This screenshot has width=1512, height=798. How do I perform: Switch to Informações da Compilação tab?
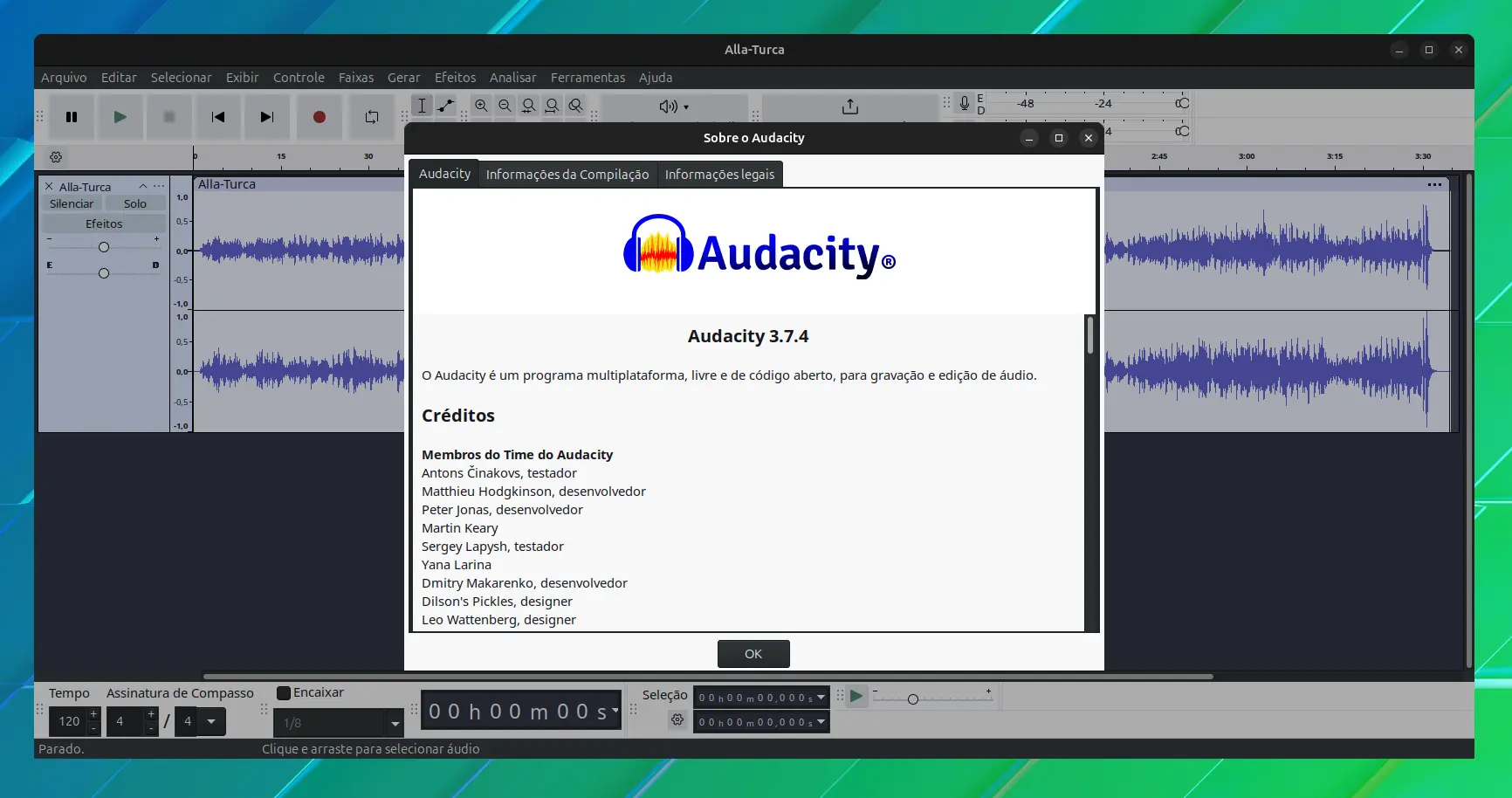[567, 175]
